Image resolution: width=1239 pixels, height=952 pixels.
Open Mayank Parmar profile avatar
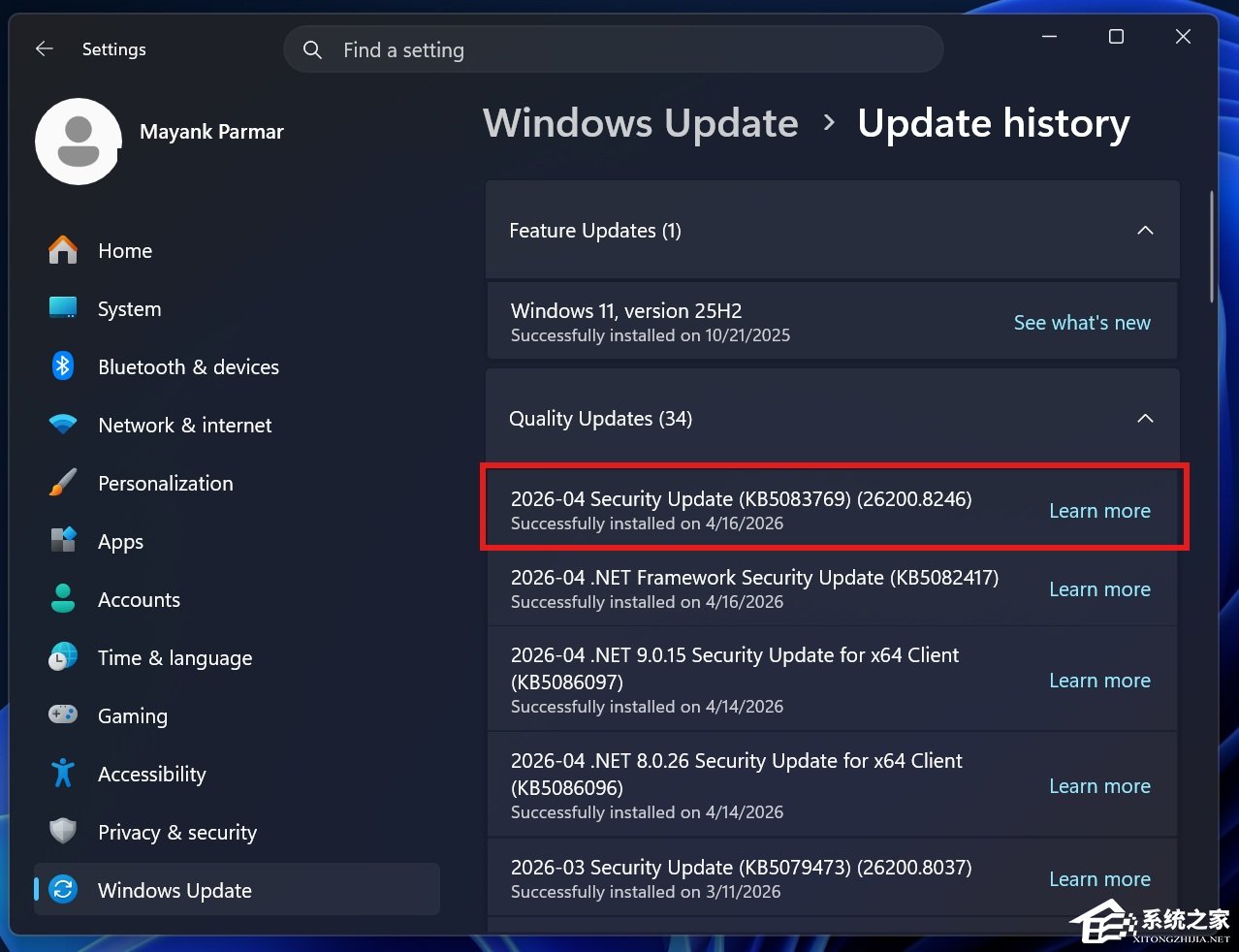click(79, 142)
